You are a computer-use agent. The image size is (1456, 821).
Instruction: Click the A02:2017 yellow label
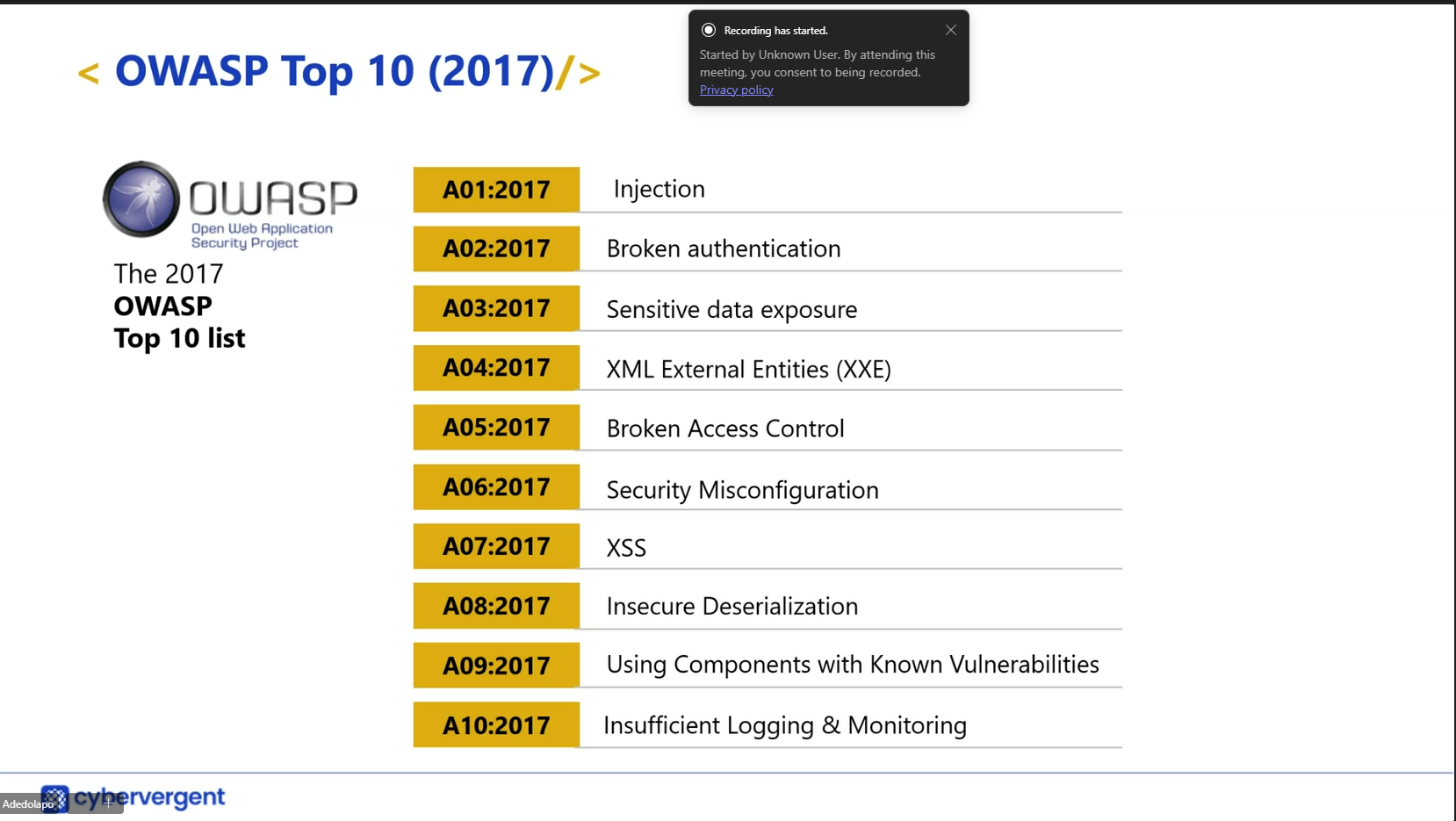[496, 248]
